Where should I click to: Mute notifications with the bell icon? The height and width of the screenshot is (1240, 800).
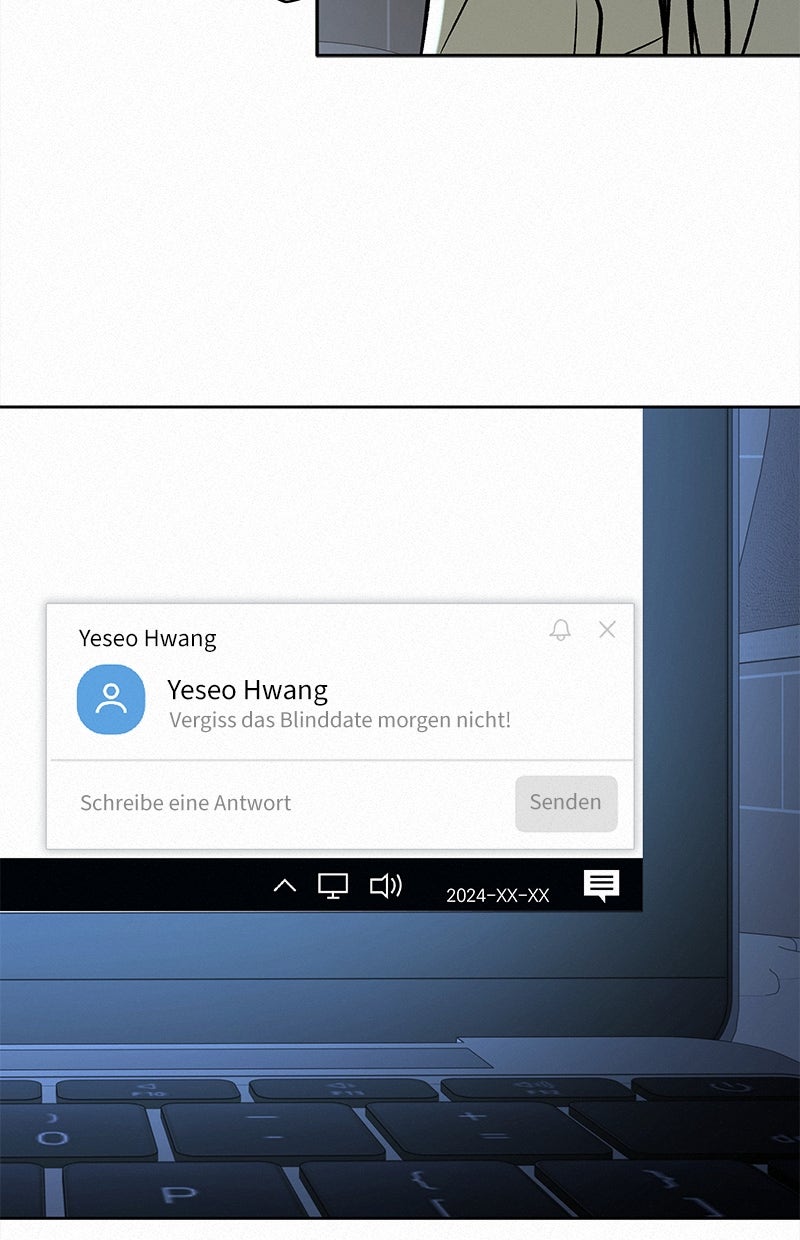pos(560,630)
